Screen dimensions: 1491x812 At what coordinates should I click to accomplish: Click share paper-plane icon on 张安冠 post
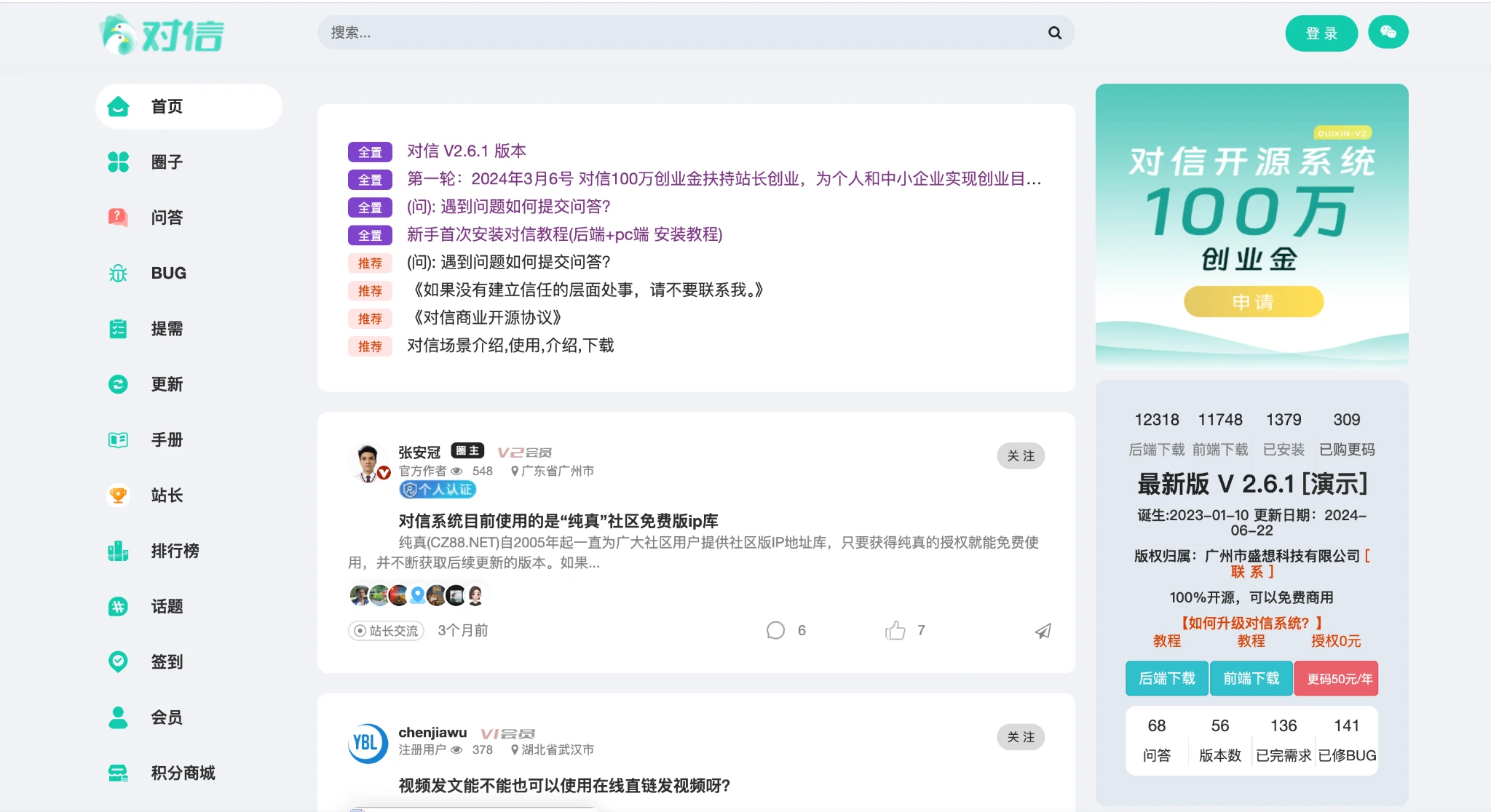coord(1043,631)
